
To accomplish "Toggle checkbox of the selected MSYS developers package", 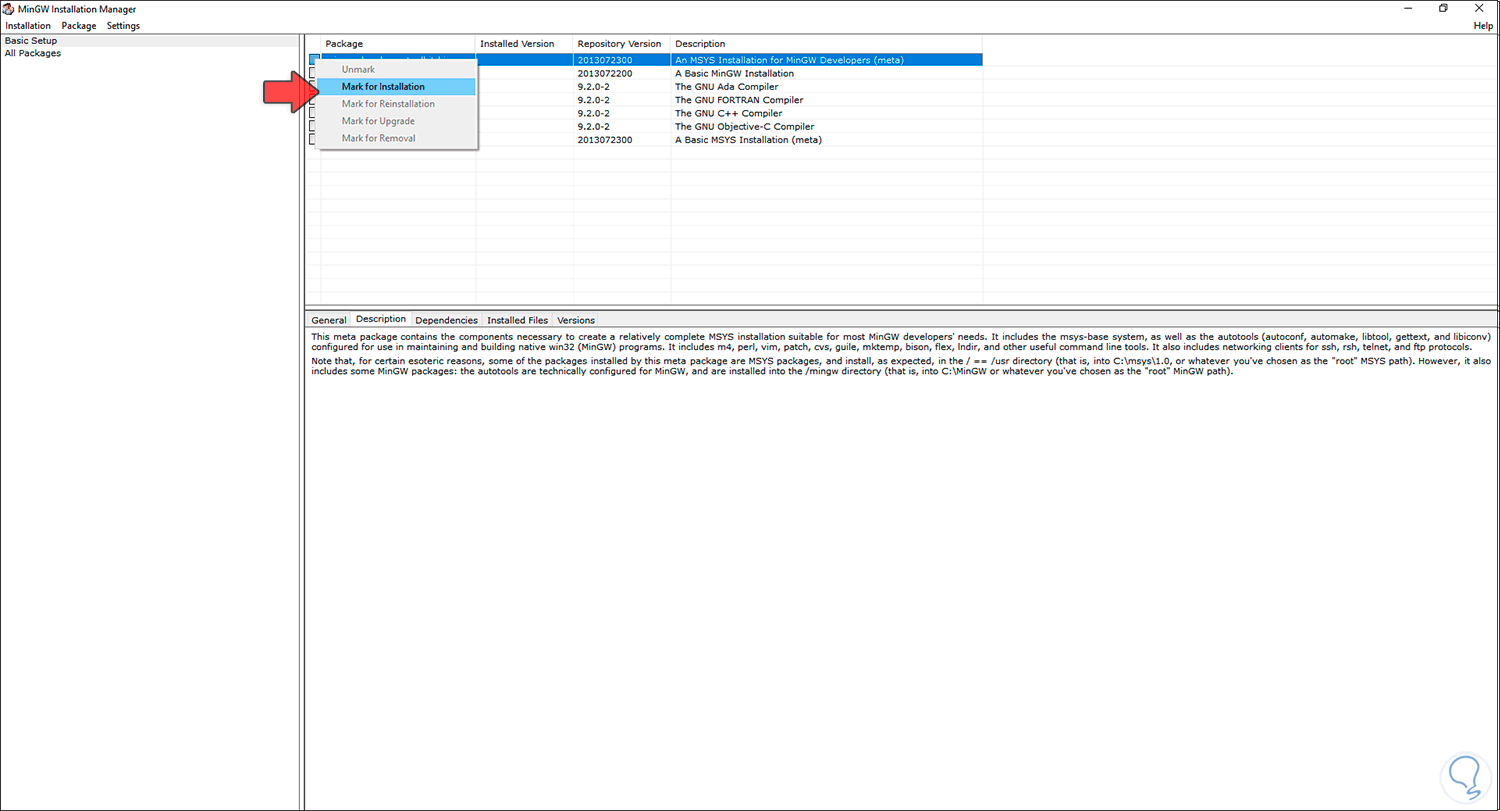I will coord(313,59).
